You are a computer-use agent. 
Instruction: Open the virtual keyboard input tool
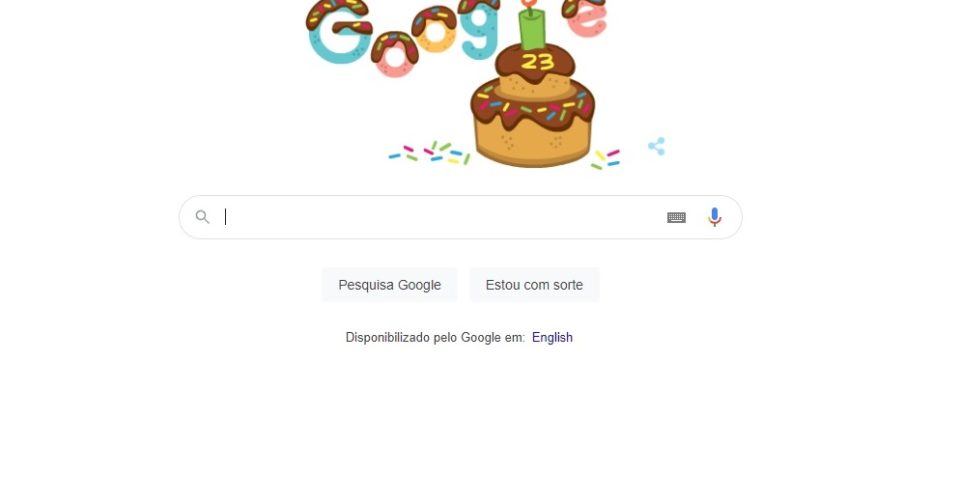click(x=676, y=217)
